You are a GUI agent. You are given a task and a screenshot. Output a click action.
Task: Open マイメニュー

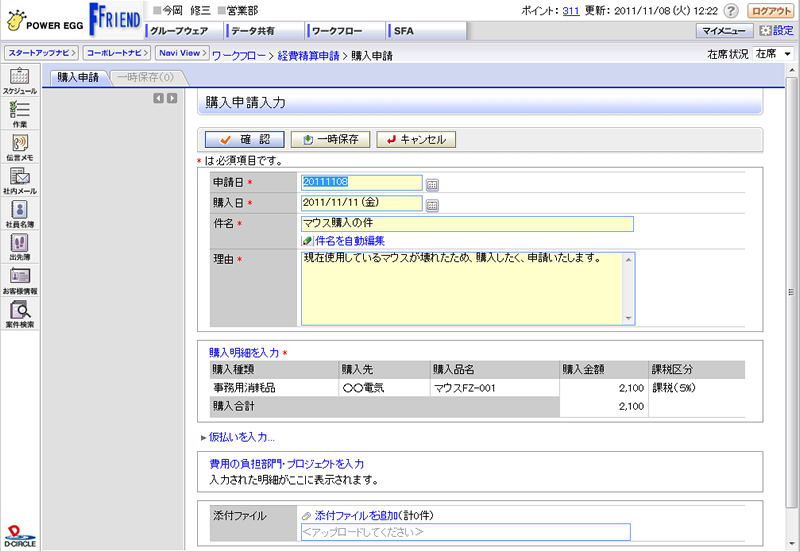[724, 31]
